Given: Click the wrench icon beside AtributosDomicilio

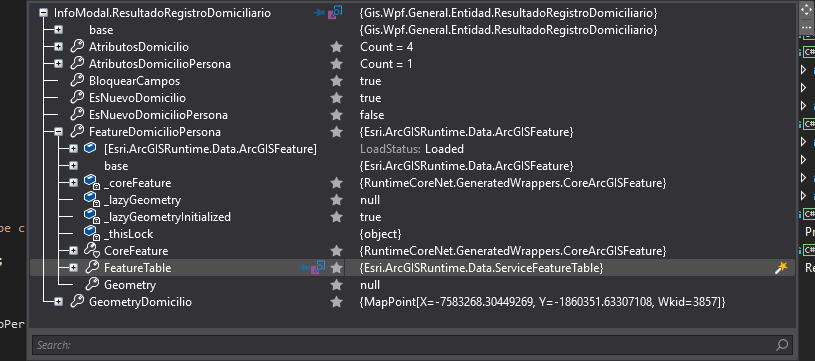Looking at the screenshot, I should [x=76, y=47].
